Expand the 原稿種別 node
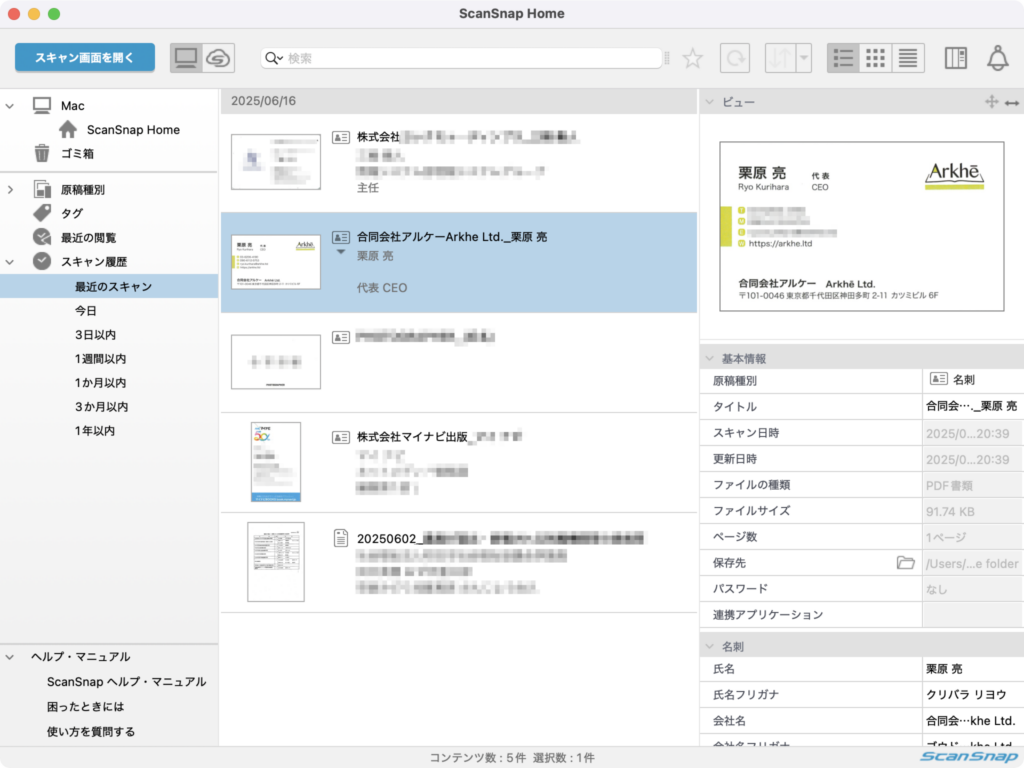Viewport: 1024px width, 768px height. tap(10, 190)
